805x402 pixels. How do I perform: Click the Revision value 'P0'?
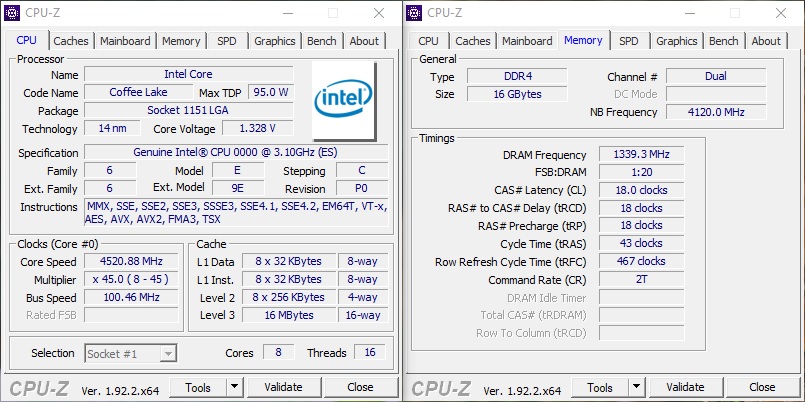click(361, 188)
